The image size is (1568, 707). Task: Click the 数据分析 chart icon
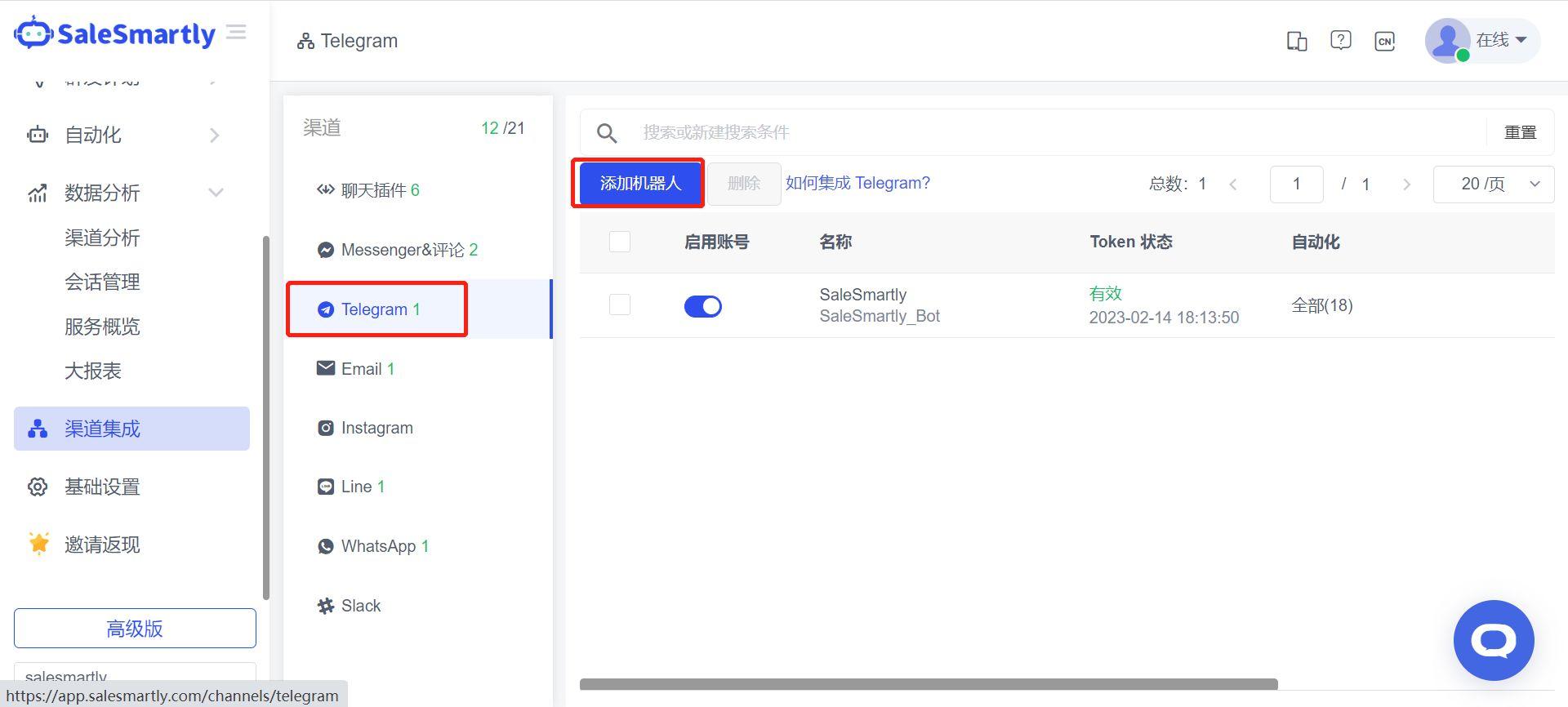pyautogui.click(x=38, y=193)
